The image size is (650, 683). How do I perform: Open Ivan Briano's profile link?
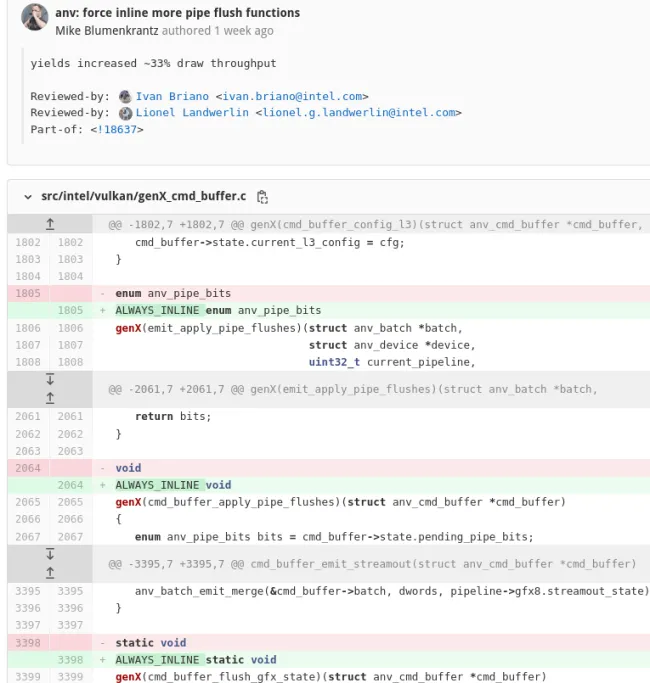172,96
